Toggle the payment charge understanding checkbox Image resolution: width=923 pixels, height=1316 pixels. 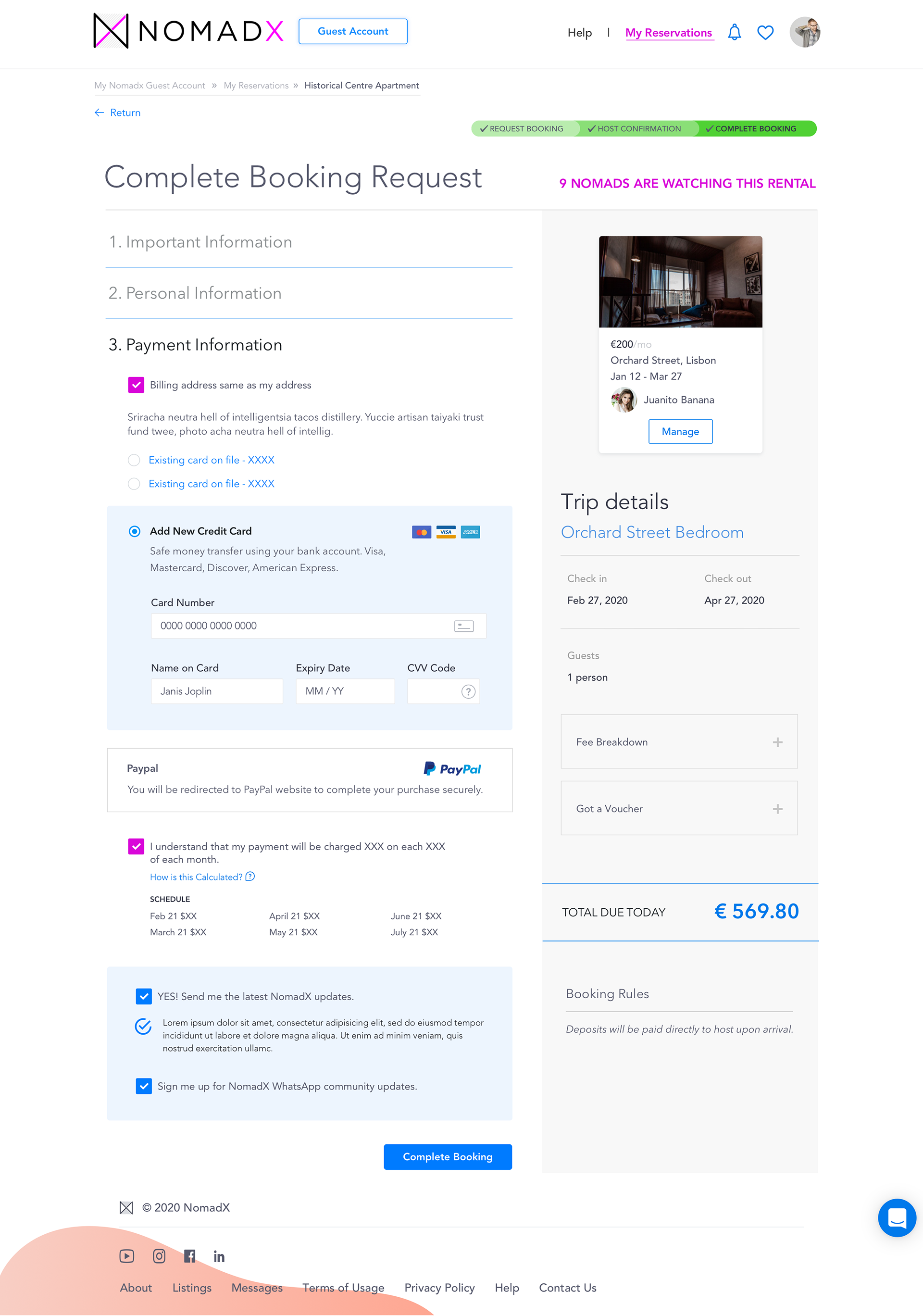[x=136, y=846]
